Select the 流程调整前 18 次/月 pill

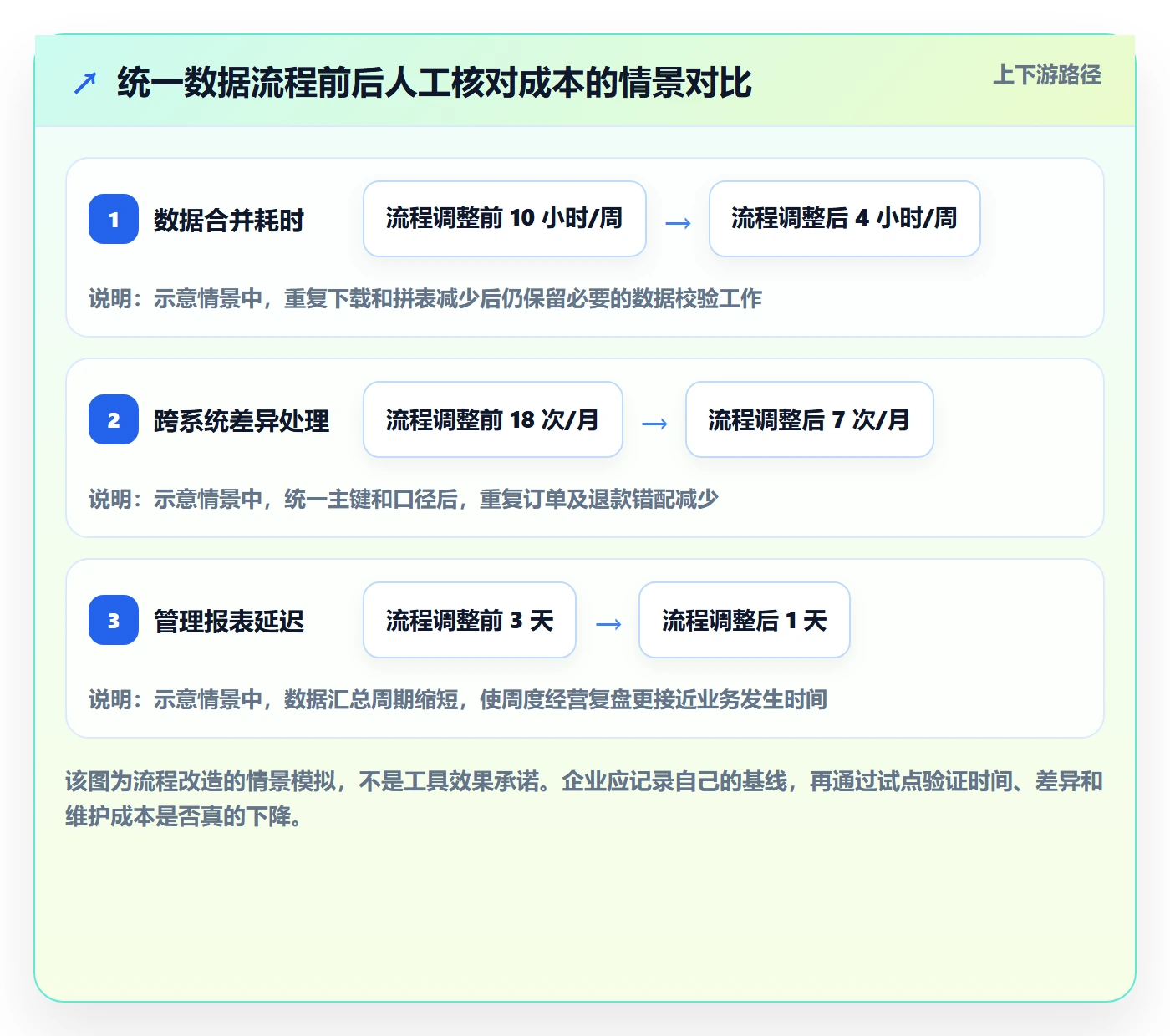point(493,419)
